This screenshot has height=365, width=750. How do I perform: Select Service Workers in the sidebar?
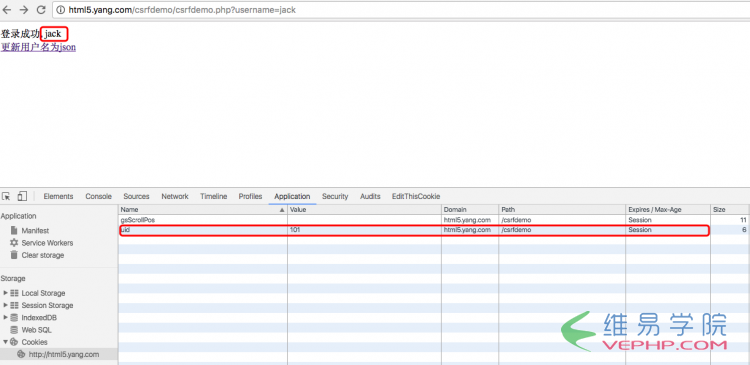pyautogui.click(x=42, y=243)
